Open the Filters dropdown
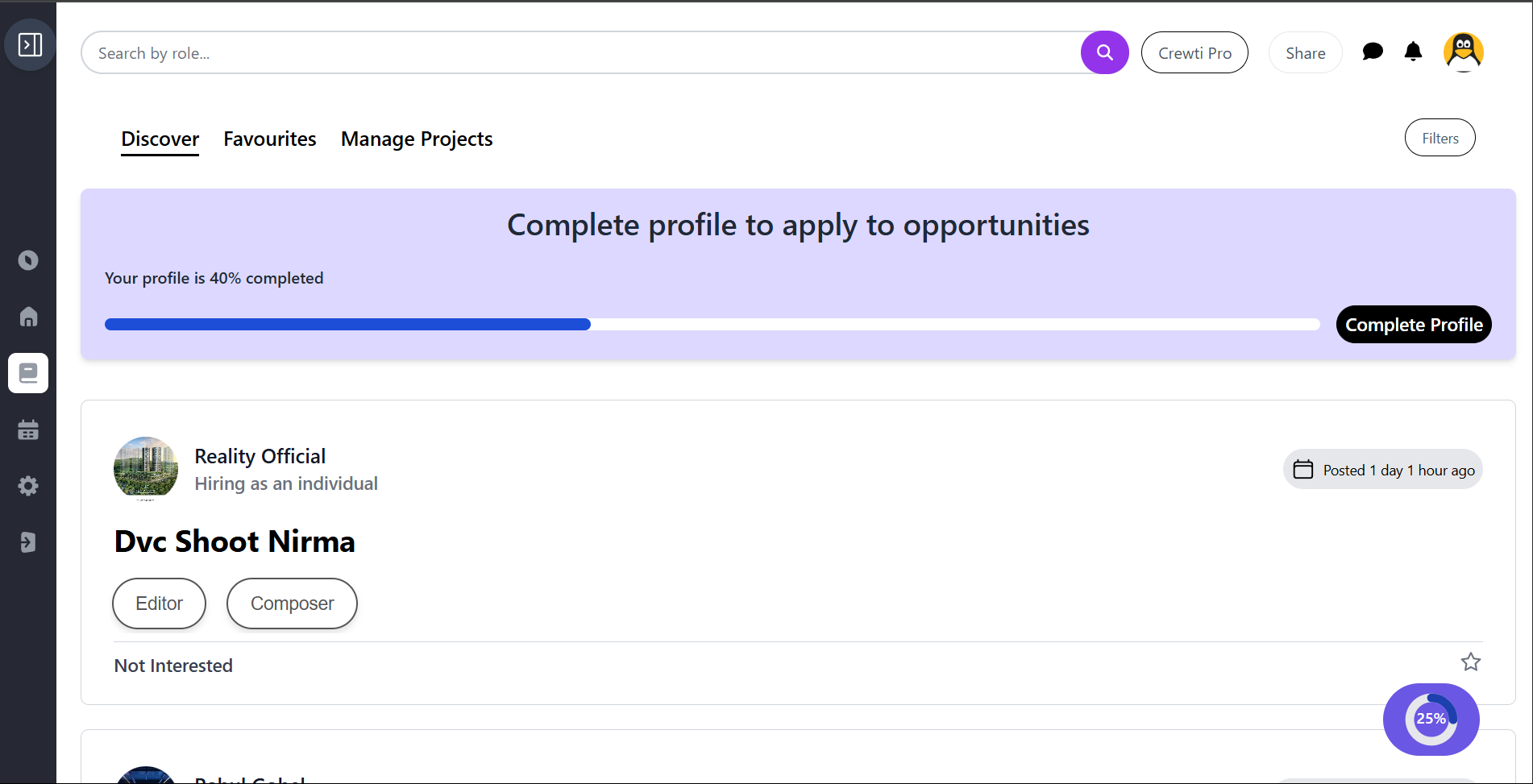This screenshot has height=784, width=1533. (1440, 138)
